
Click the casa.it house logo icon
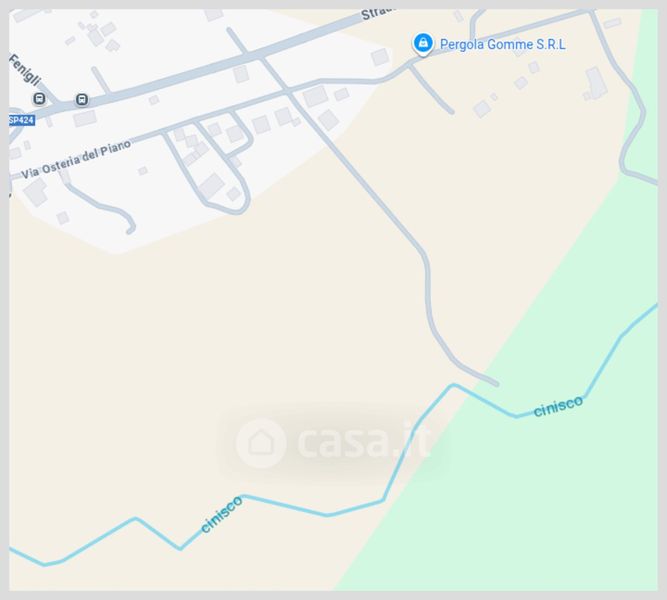pyautogui.click(x=261, y=443)
